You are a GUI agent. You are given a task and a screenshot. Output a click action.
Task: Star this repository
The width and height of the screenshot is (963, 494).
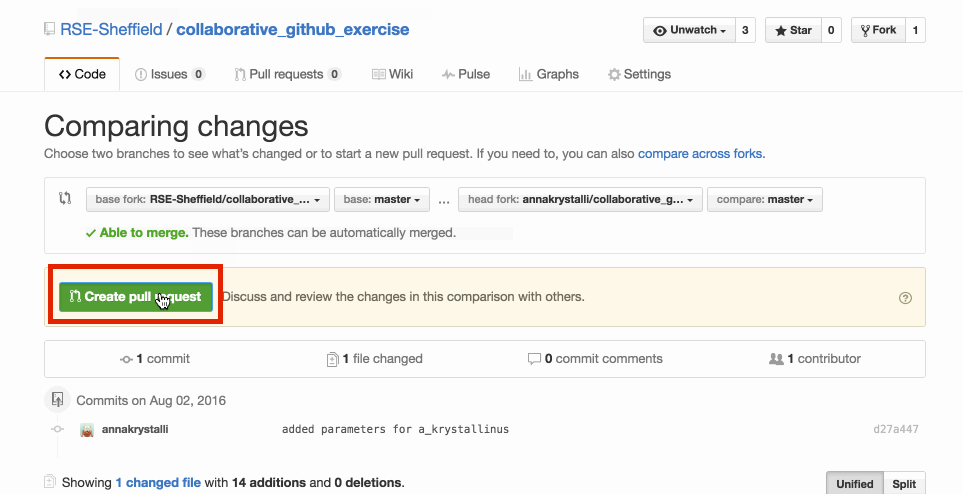pyautogui.click(x=793, y=30)
